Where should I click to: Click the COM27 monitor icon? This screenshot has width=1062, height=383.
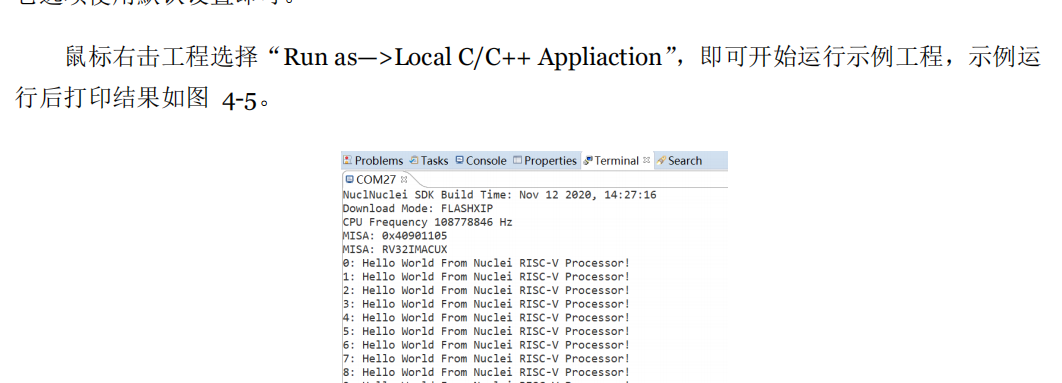349,180
